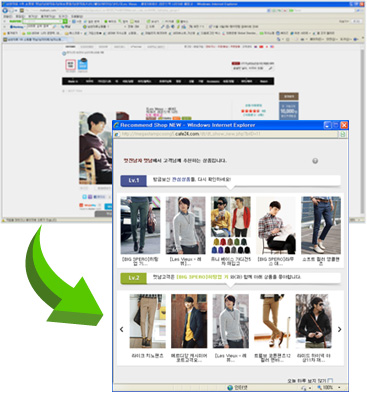Open the gray sweater product in Lv.1 row
The width and height of the screenshot is (367, 393).
[186, 225]
